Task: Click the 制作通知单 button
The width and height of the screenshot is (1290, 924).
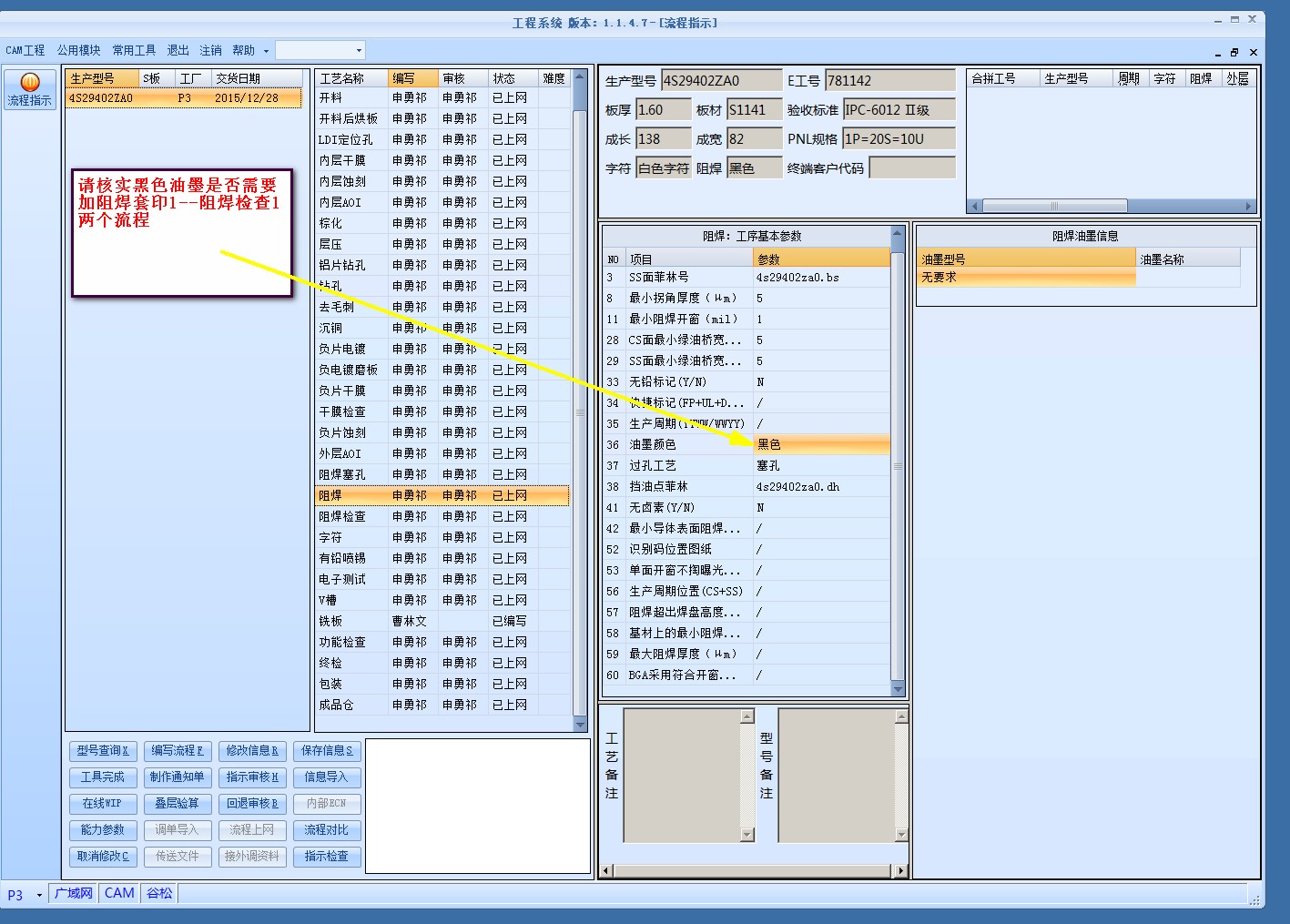Action: coord(178,777)
